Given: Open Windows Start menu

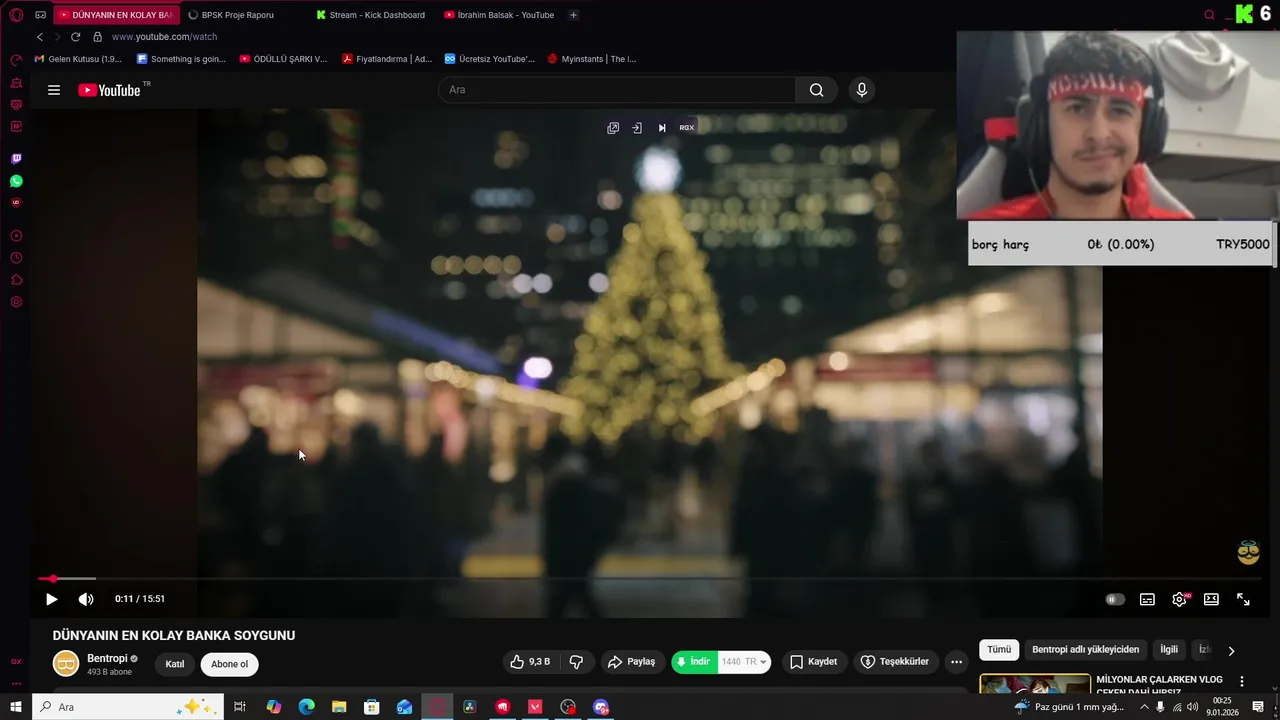Looking at the screenshot, I should pyautogui.click(x=16, y=707).
